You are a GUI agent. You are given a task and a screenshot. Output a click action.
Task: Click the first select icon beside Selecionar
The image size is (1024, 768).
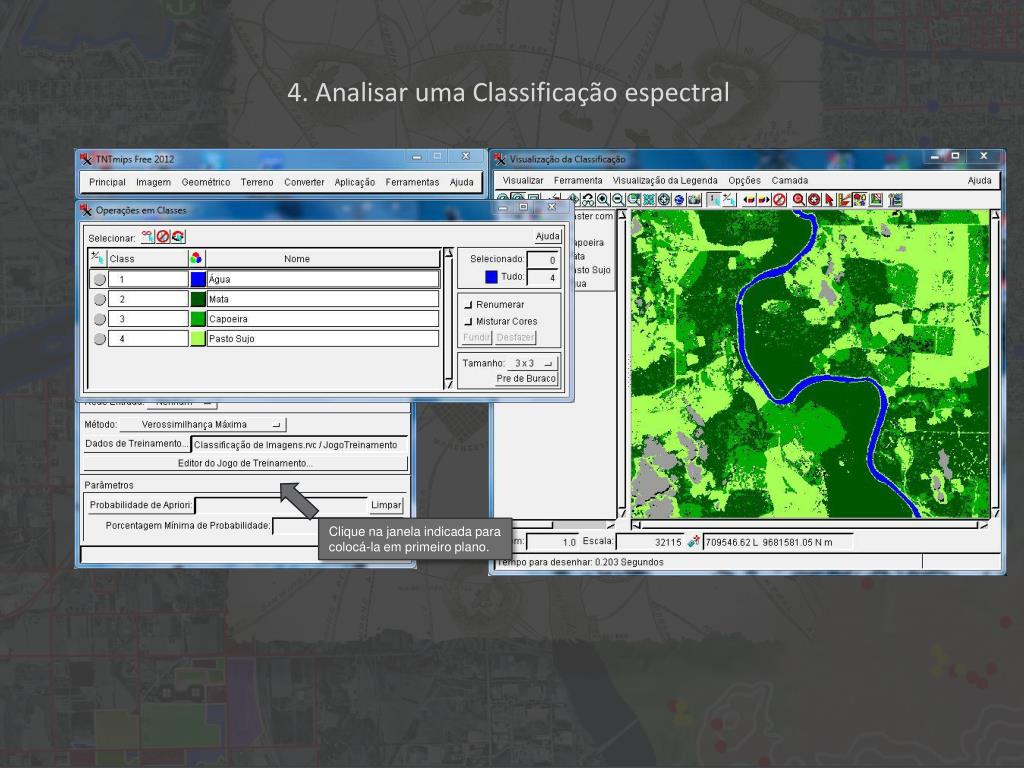pyautogui.click(x=148, y=236)
